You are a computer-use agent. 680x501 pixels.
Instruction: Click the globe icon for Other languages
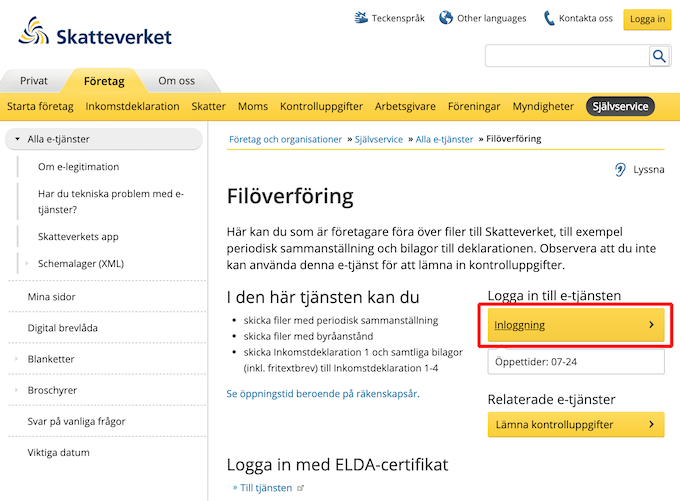(x=446, y=18)
